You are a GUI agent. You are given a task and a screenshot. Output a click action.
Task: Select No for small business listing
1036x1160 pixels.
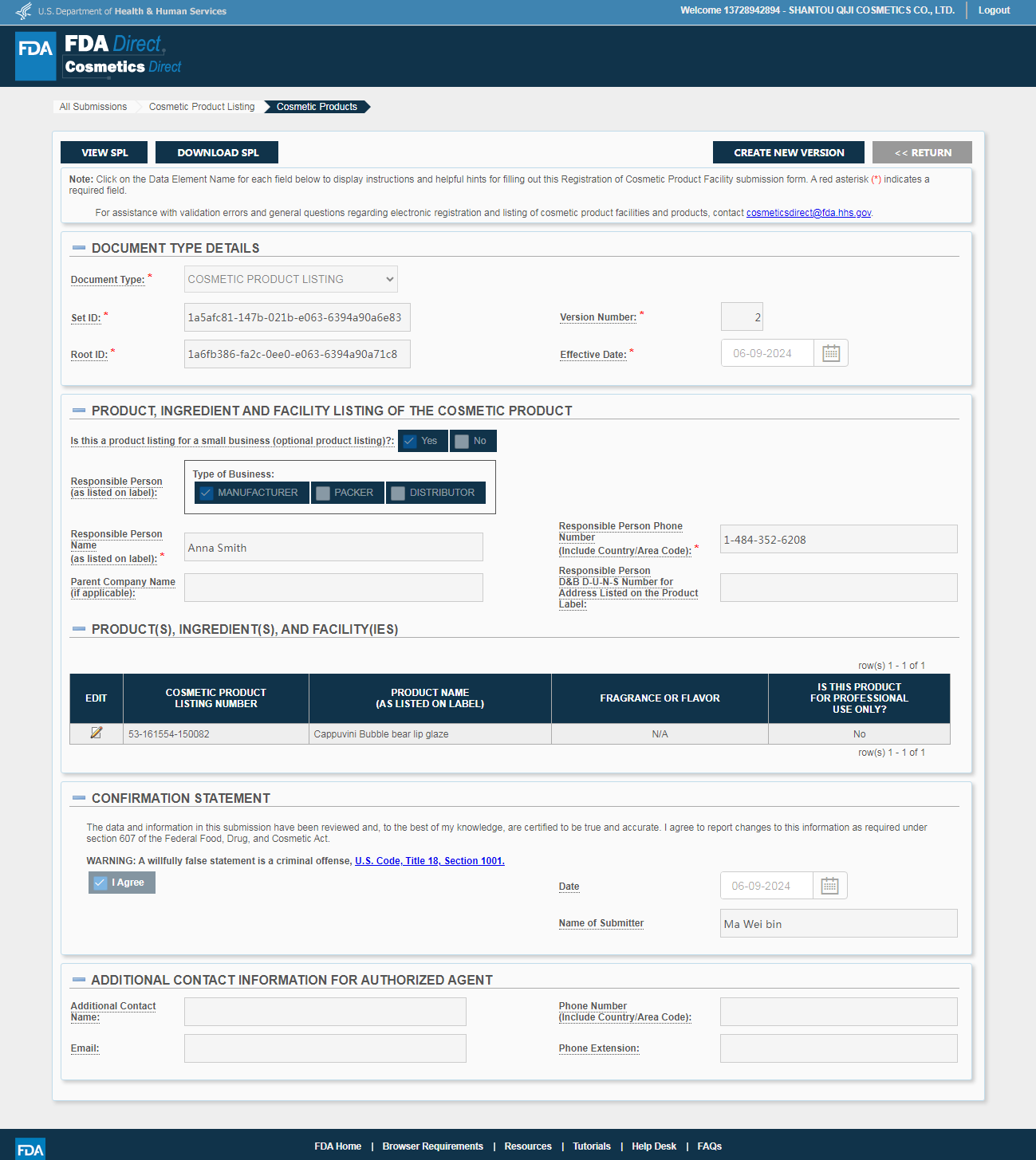coord(463,441)
